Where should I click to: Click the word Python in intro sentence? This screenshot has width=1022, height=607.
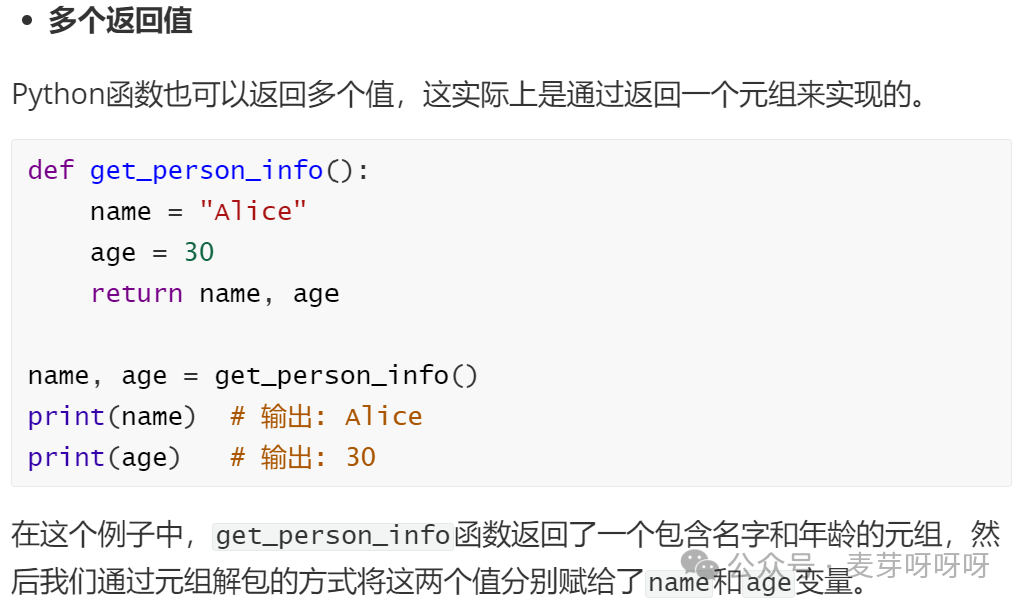click(x=59, y=95)
